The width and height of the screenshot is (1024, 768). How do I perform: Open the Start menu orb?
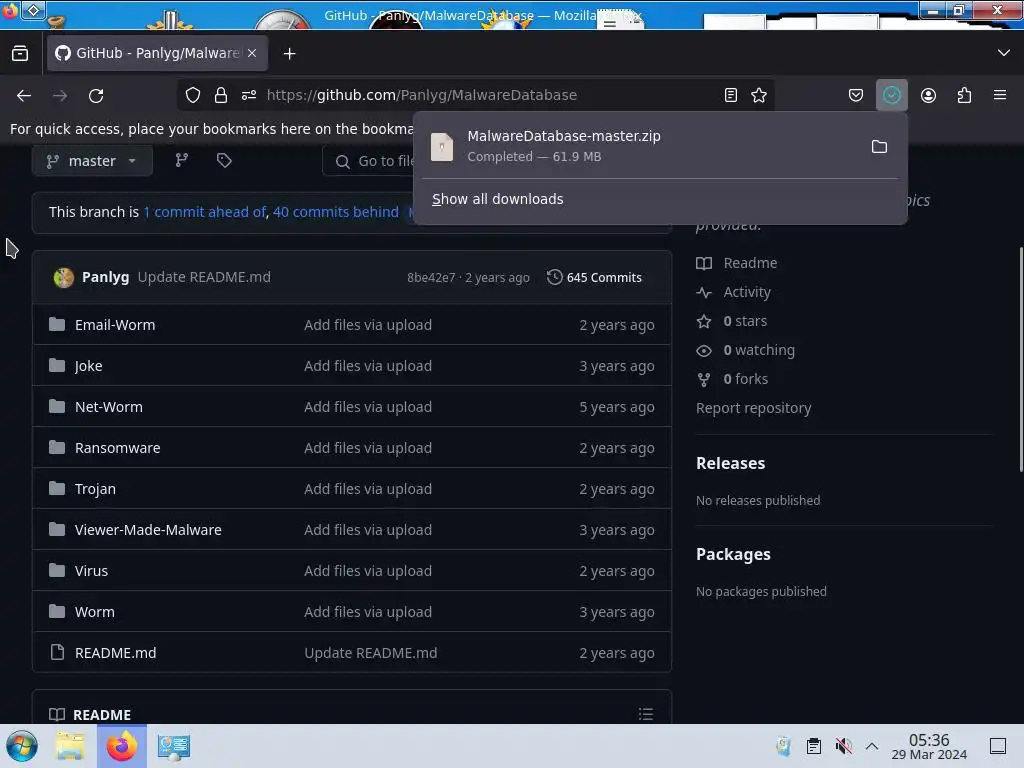pos(22,746)
